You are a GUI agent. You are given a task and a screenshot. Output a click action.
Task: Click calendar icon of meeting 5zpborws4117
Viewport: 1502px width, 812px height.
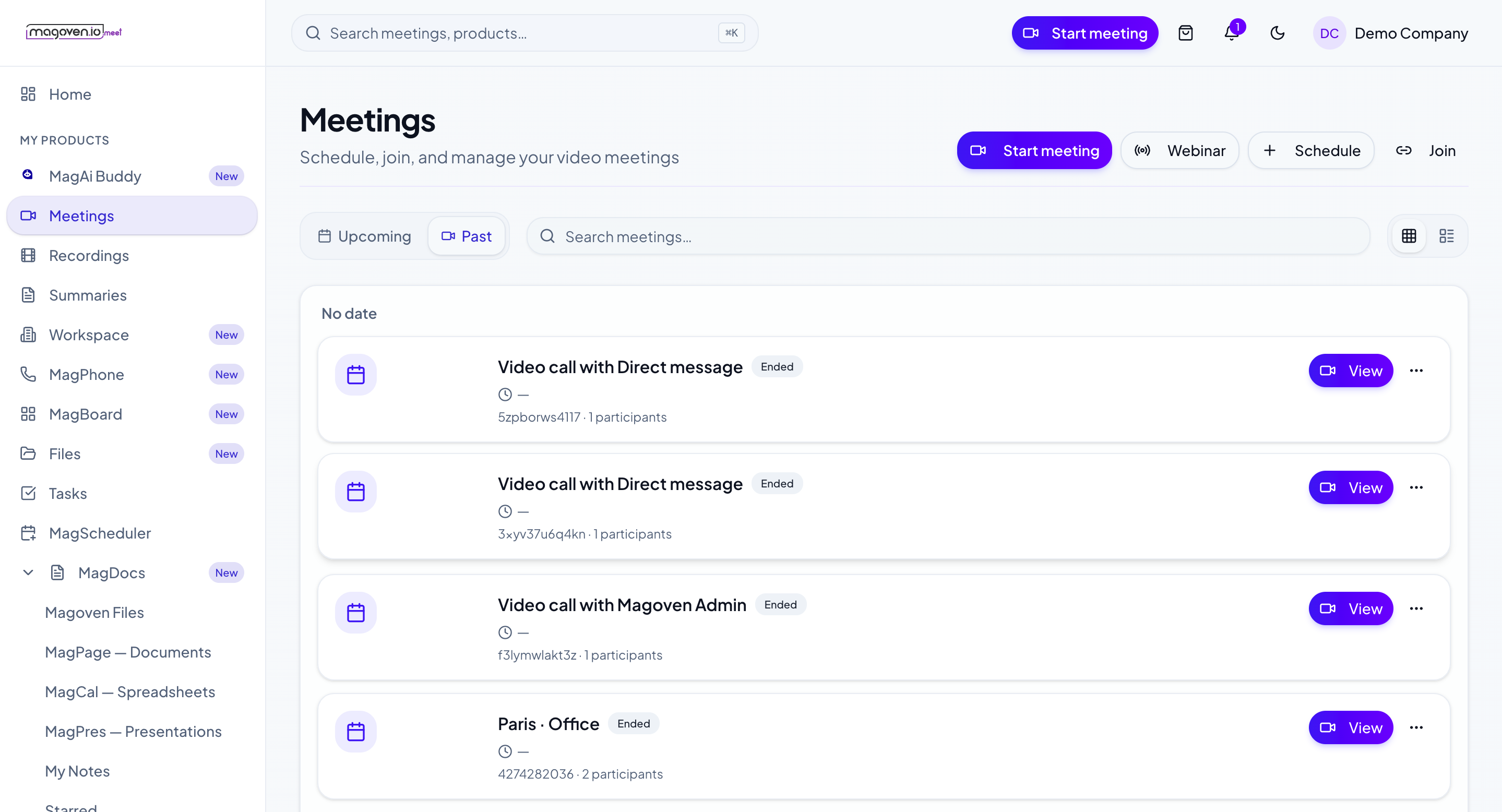[356, 375]
